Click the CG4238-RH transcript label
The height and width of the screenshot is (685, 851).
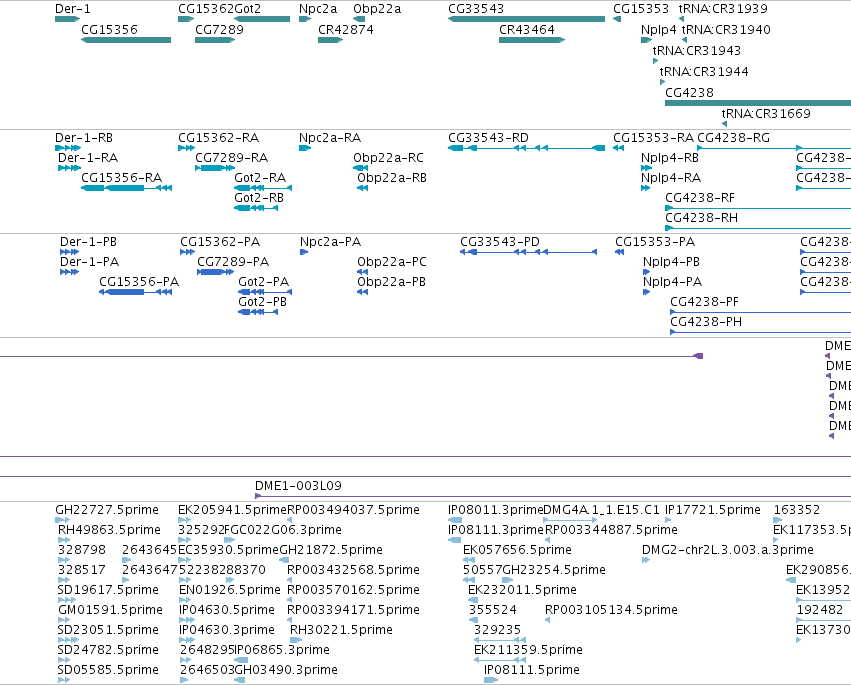coord(702,218)
